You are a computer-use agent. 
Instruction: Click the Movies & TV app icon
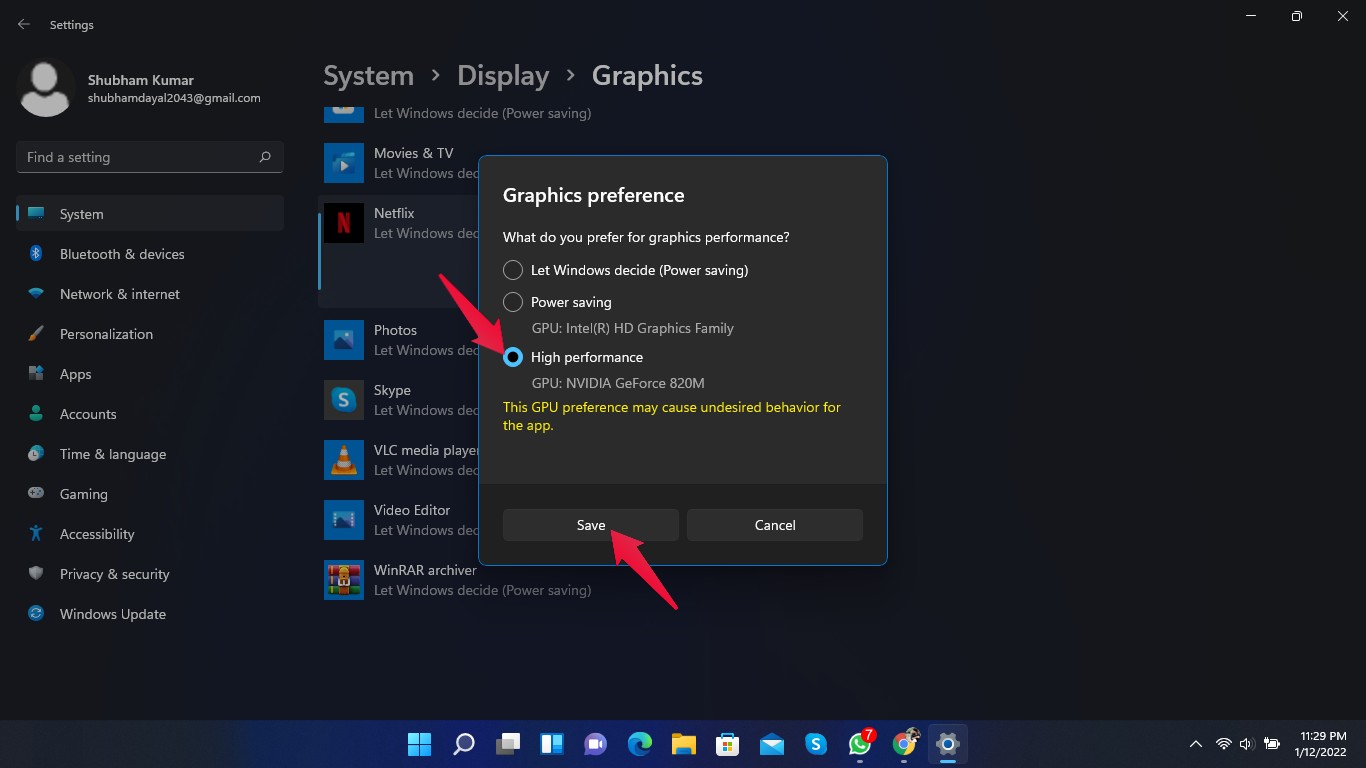click(344, 163)
